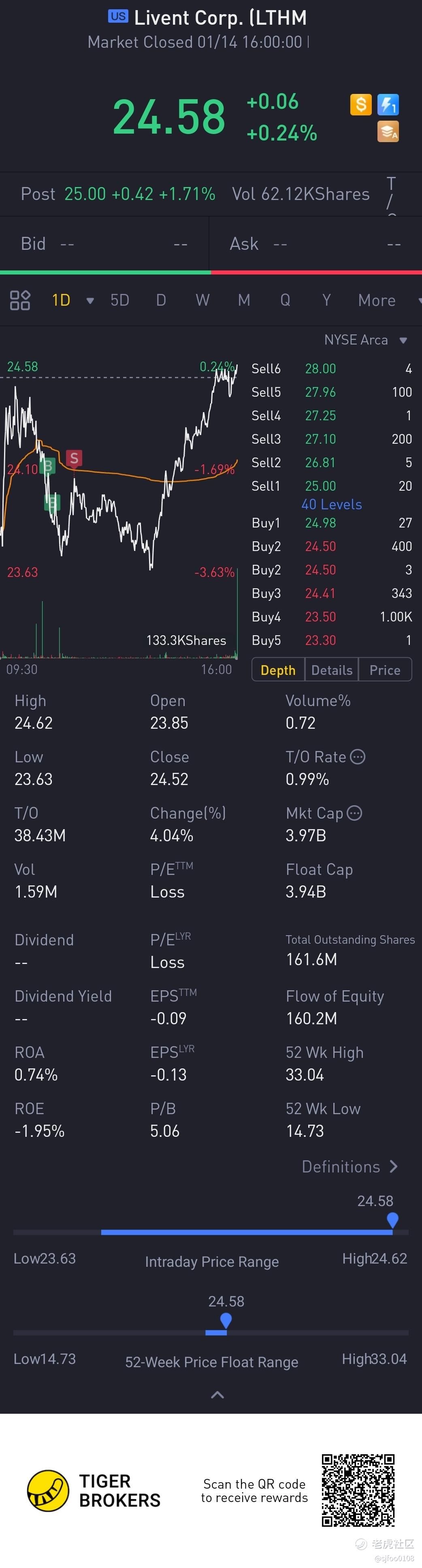Tap the info icon beside T/O Rate

[358, 757]
